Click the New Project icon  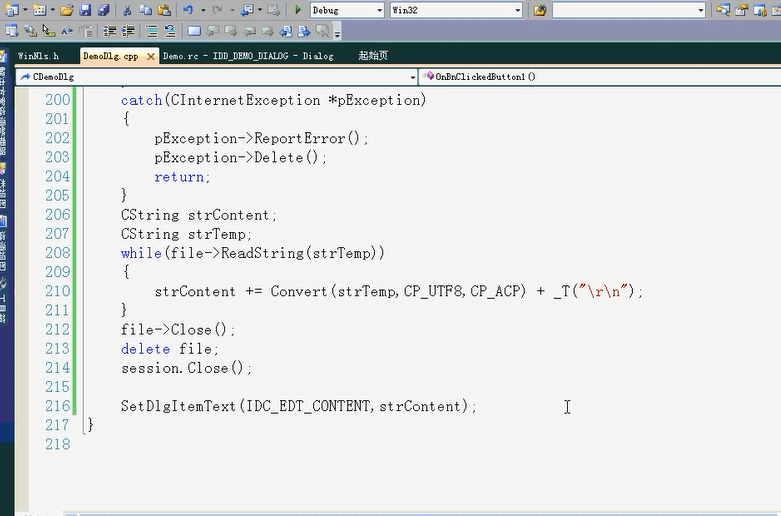11,9
